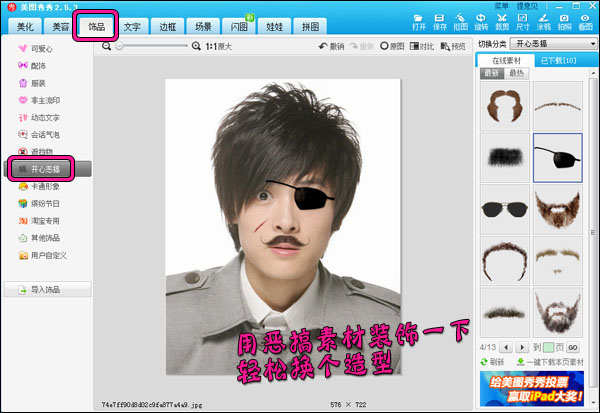Open the 已下载 downloaded materials tab
The height and width of the screenshot is (413, 600).
click(x=558, y=61)
